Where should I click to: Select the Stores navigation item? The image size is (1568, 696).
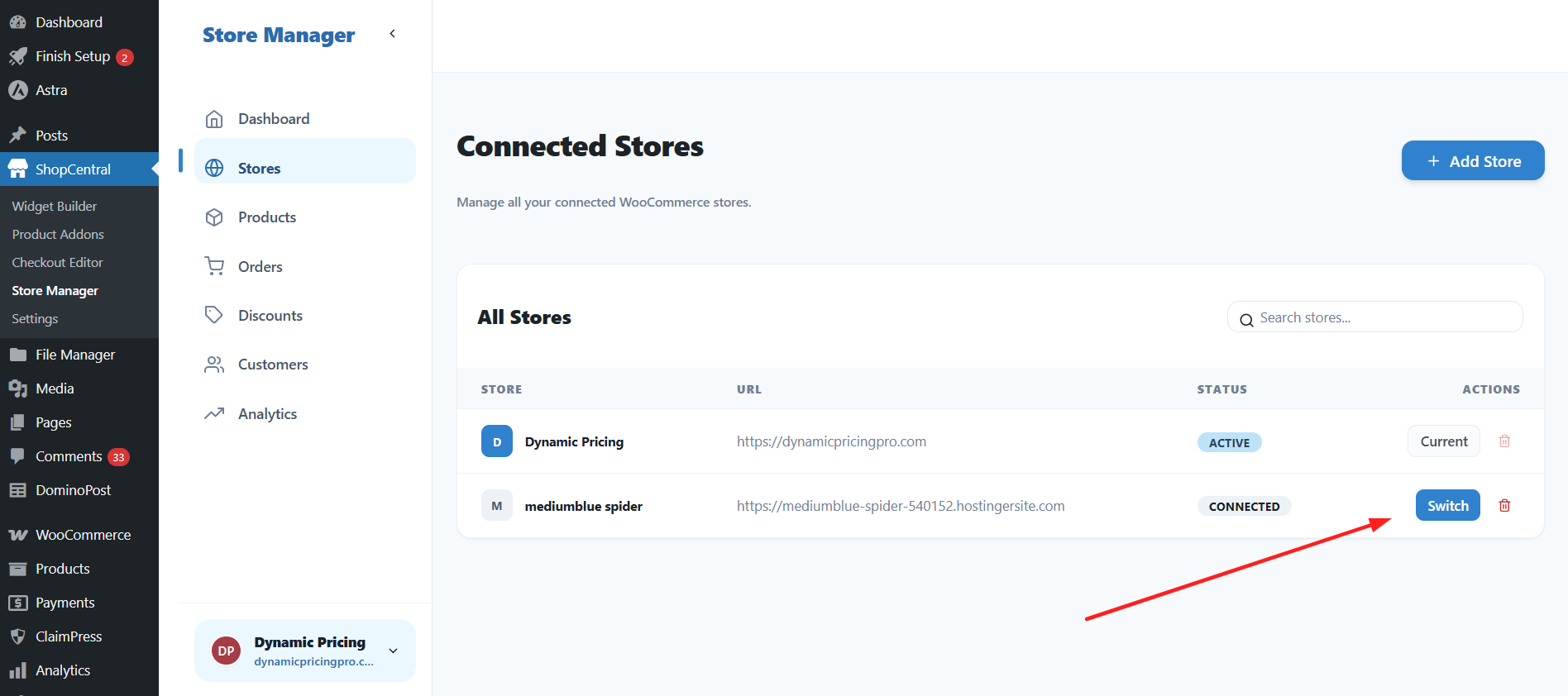click(x=305, y=160)
